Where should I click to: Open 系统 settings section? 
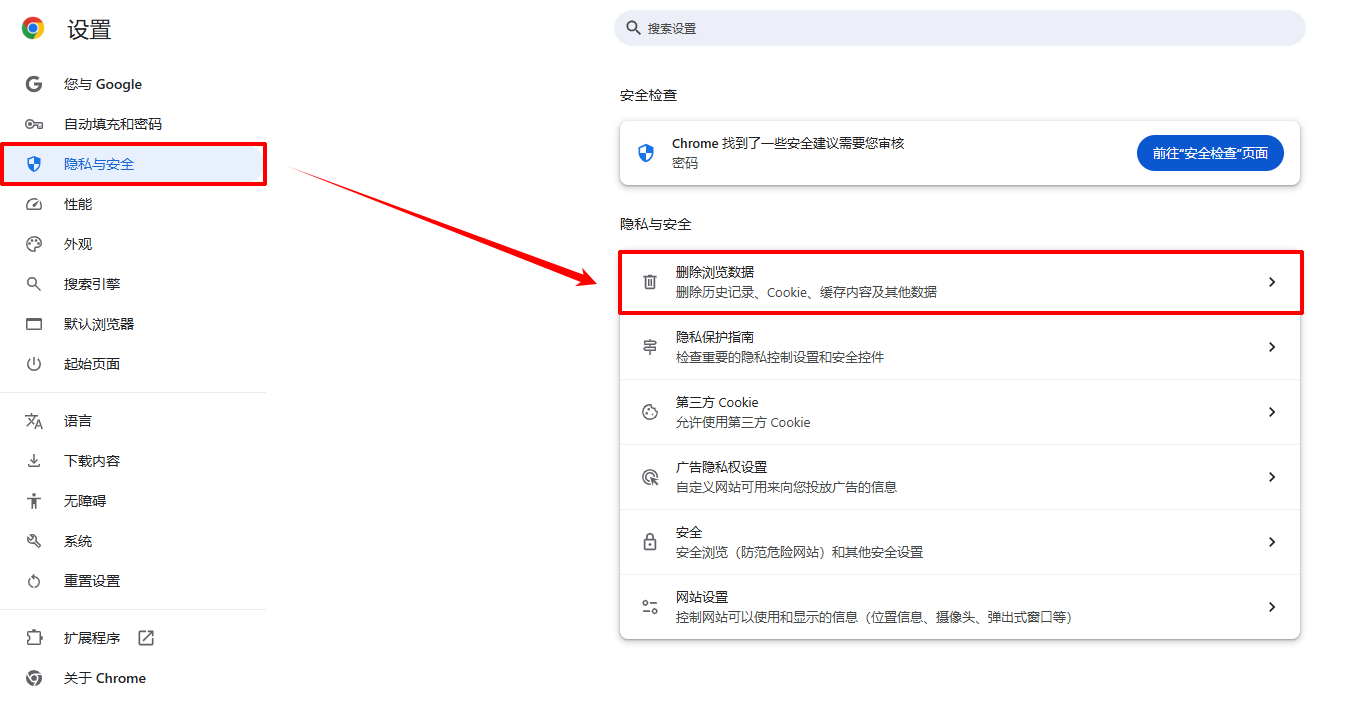pos(133,541)
